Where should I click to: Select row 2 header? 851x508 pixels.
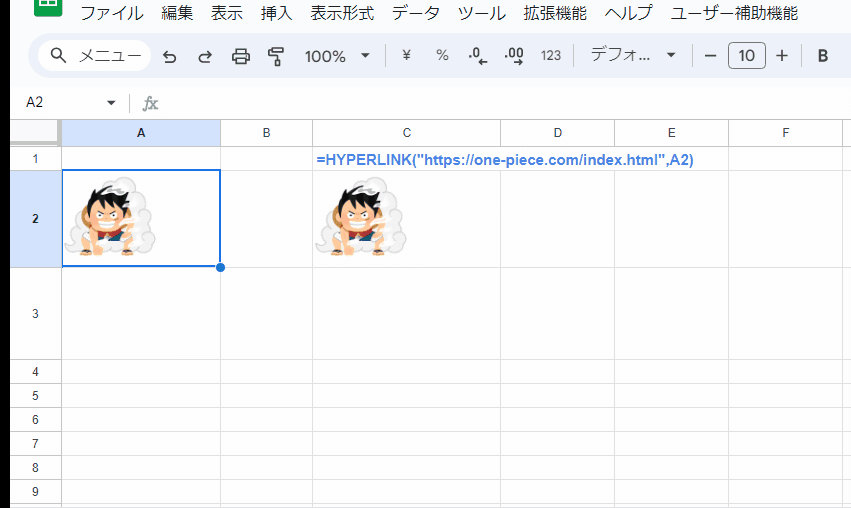[x=35, y=219]
